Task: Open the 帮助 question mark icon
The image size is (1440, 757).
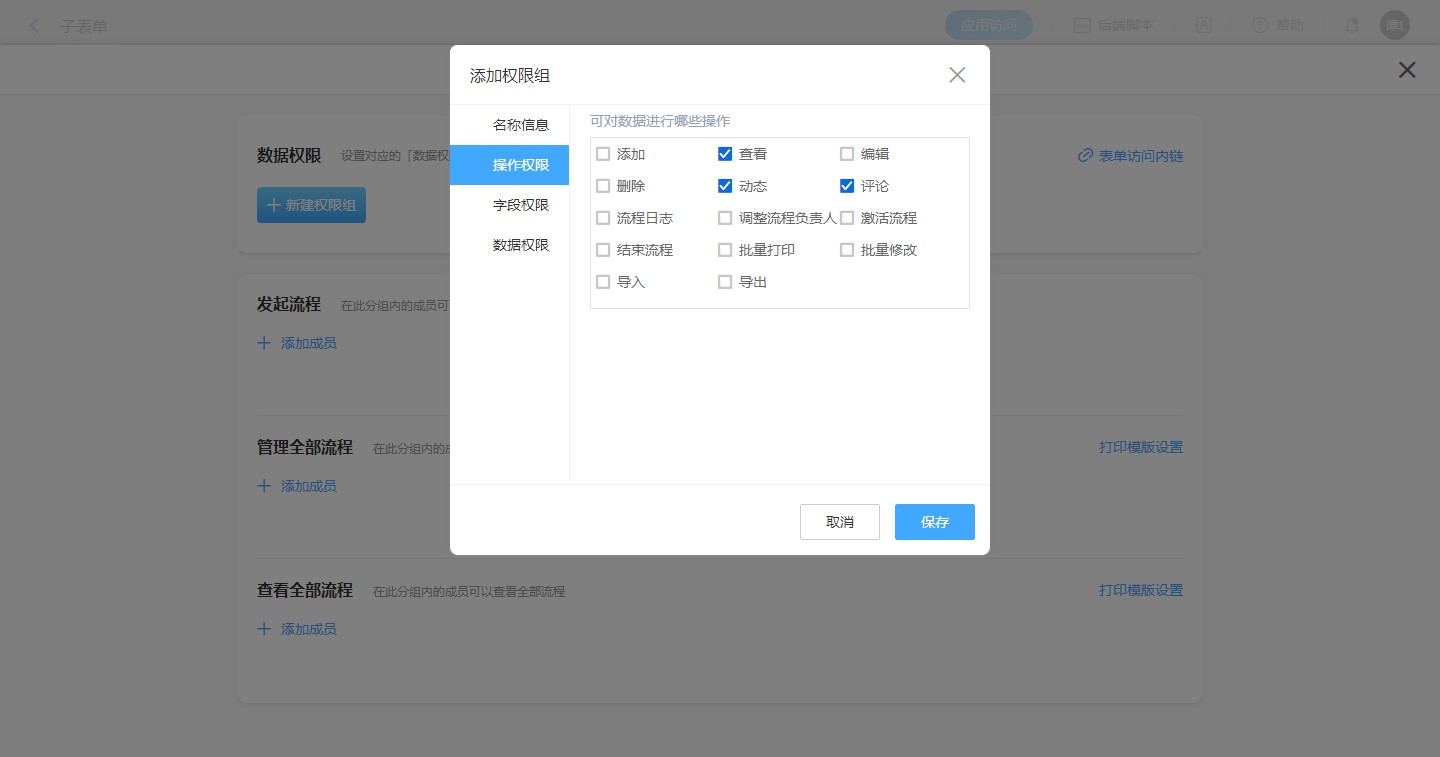Action: [x=1260, y=26]
